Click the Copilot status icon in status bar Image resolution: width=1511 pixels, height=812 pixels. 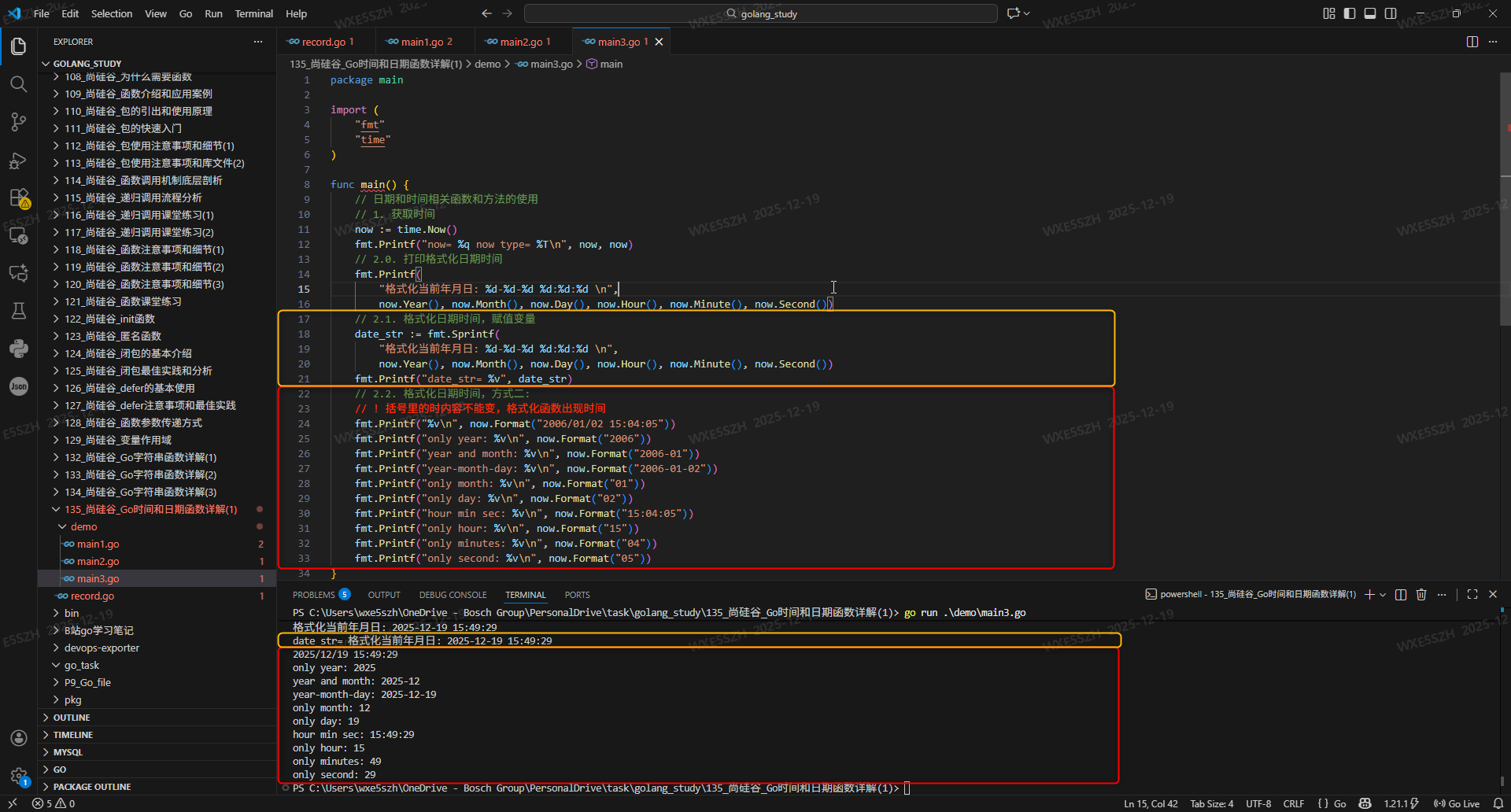[1365, 803]
